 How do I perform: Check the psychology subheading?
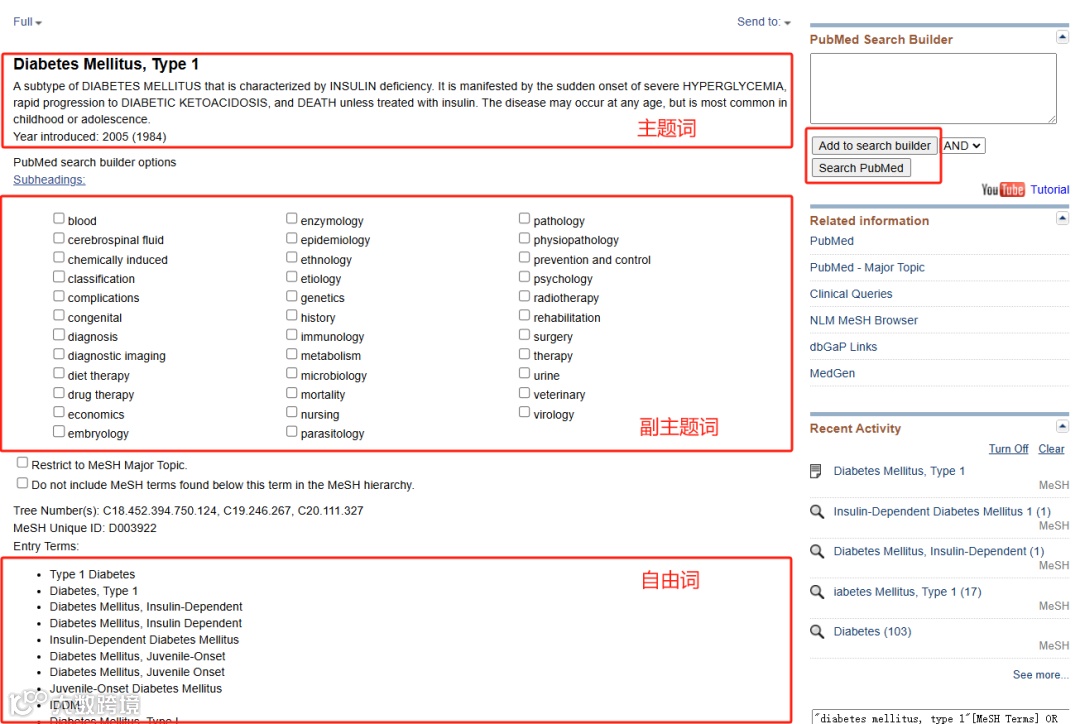(524, 276)
